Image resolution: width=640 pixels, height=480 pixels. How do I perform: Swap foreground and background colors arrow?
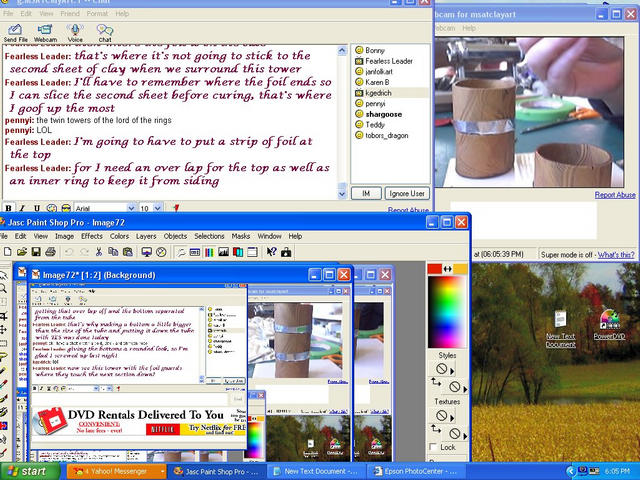(448, 269)
